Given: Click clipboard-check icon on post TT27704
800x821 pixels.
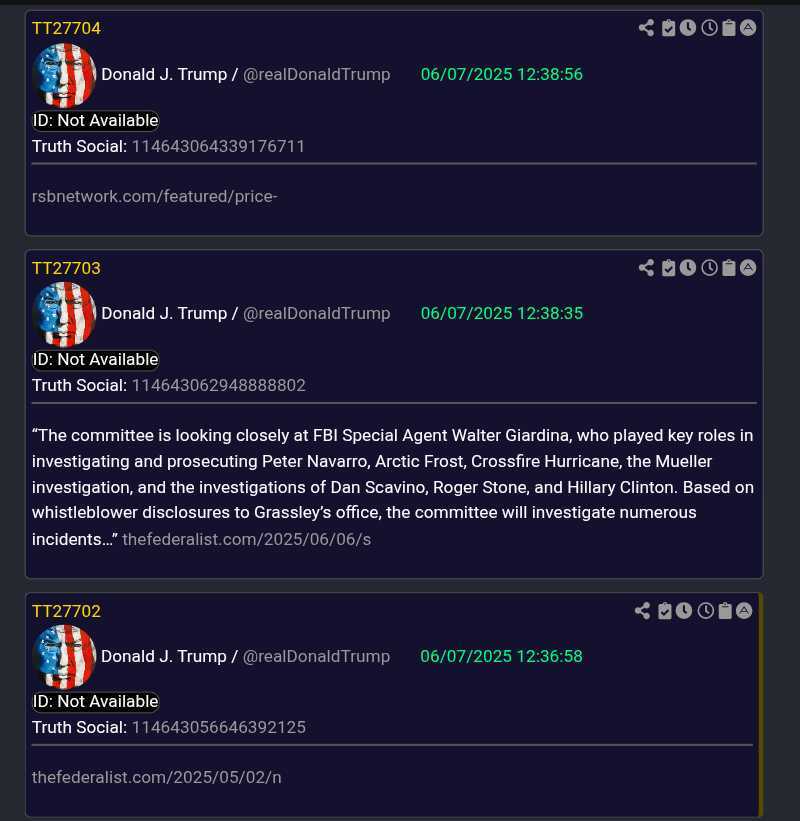Looking at the screenshot, I should (x=669, y=28).
